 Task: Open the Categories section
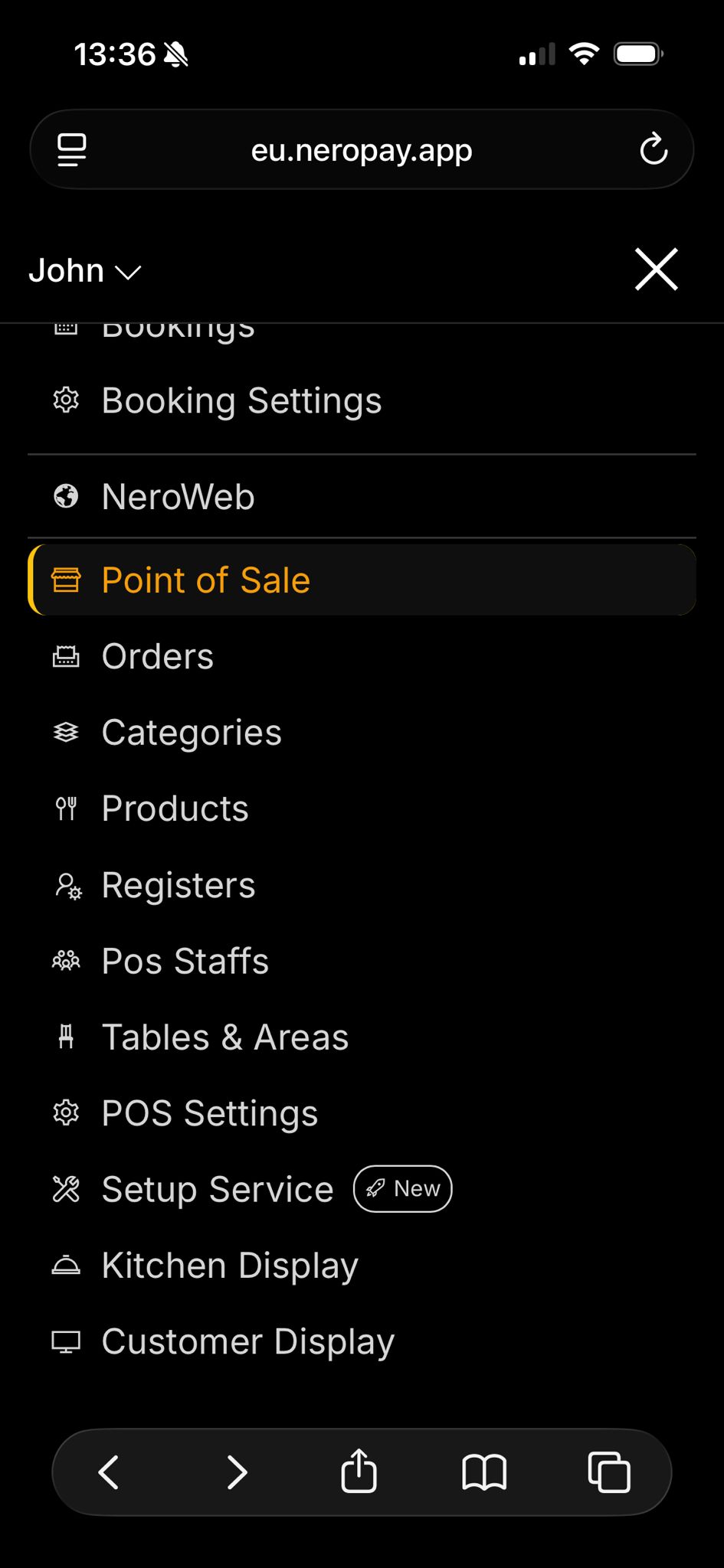(192, 733)
